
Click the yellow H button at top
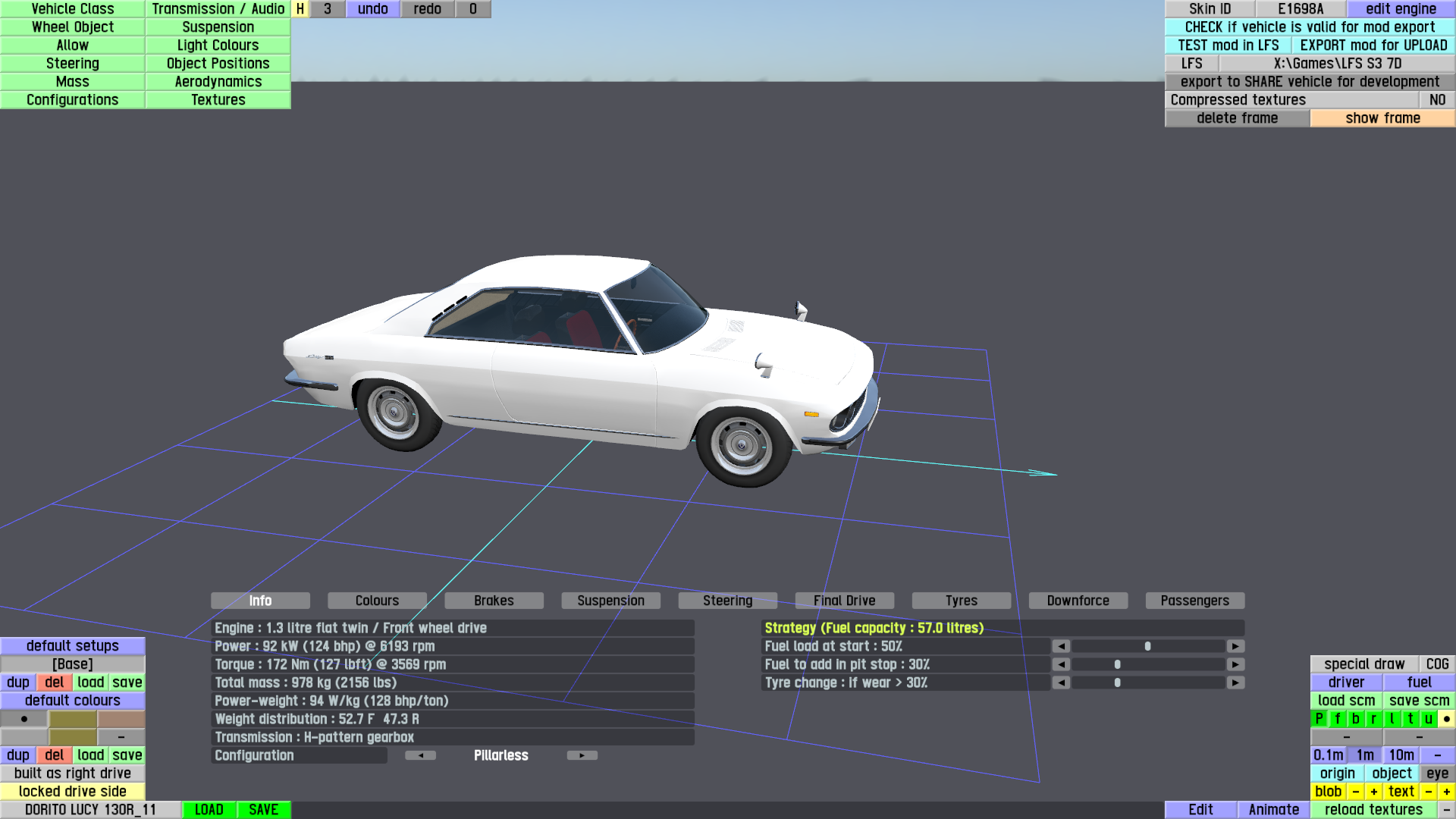[300, 9]
